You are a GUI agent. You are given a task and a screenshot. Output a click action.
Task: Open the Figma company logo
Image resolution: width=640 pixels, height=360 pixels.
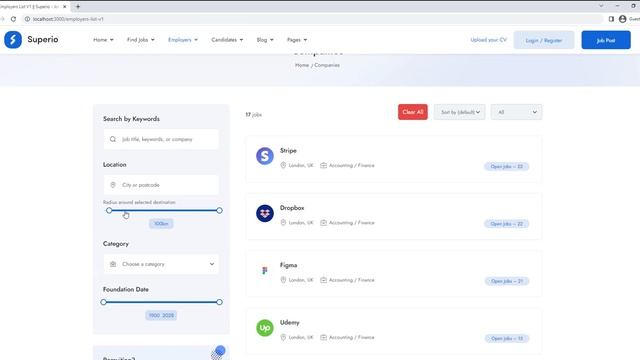pos(265,270)
